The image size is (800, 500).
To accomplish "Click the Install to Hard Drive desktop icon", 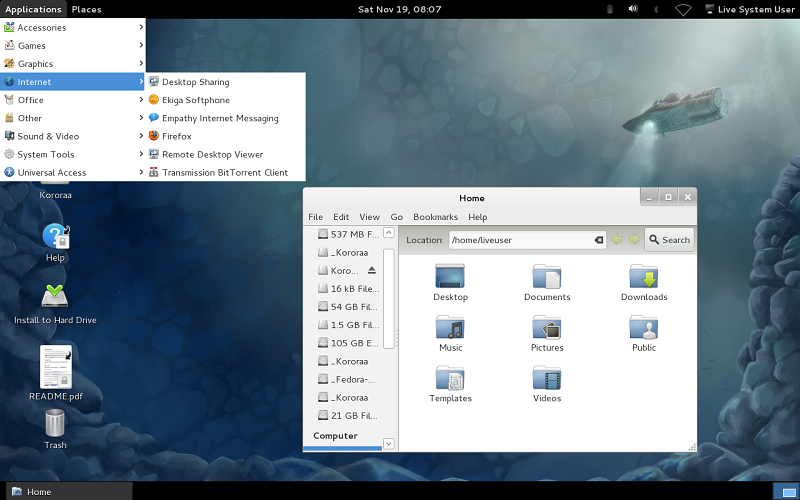I will [55, 300].
